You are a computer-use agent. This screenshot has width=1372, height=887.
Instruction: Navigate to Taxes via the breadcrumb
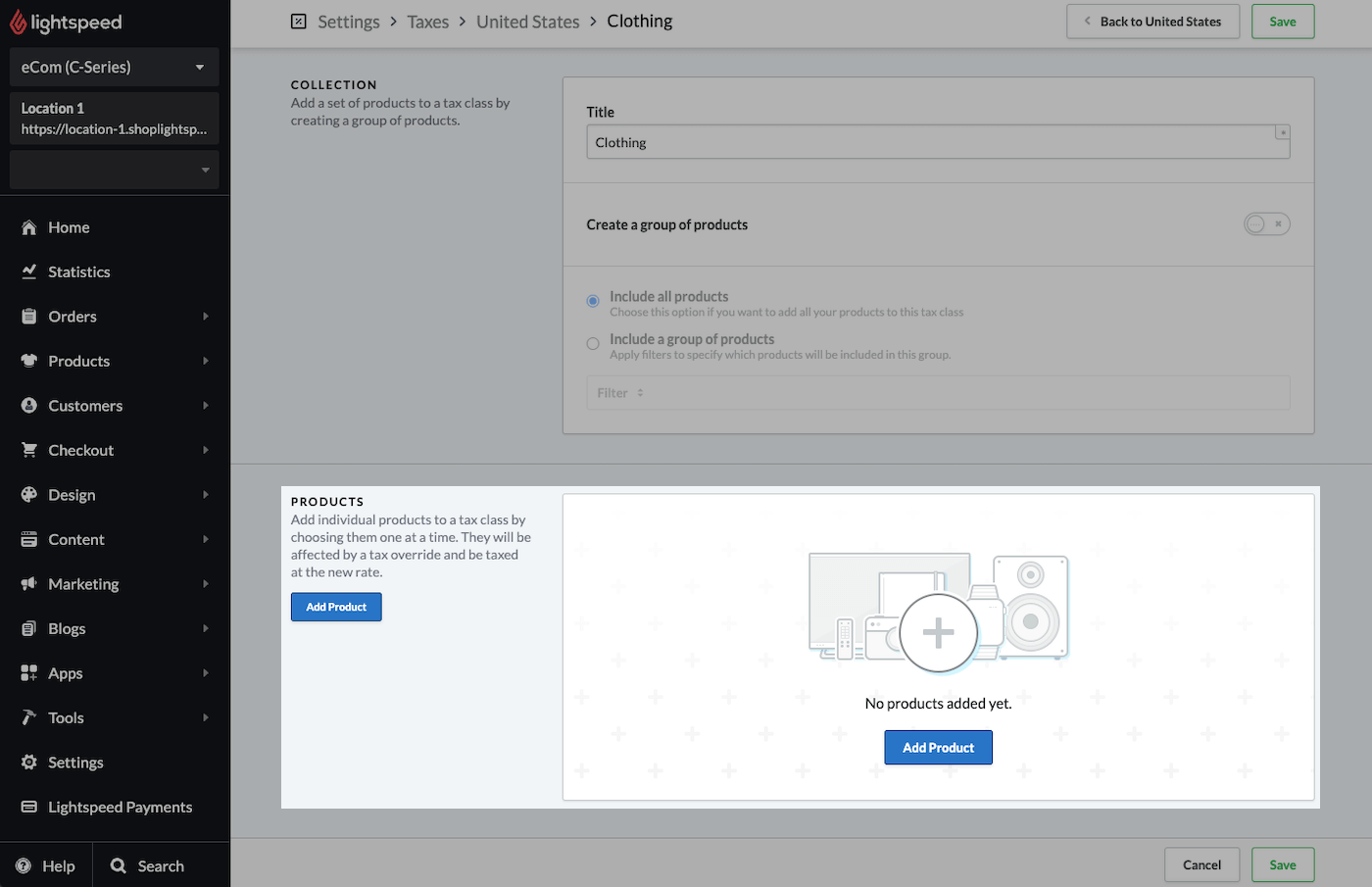[428, 21]
